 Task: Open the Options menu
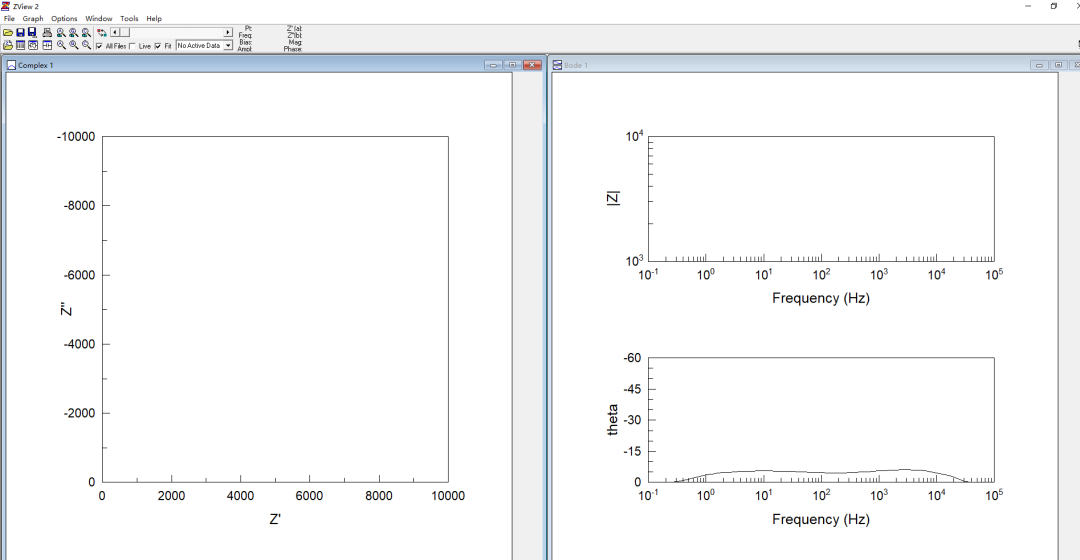pyautogui.click(x=64, y=19)
